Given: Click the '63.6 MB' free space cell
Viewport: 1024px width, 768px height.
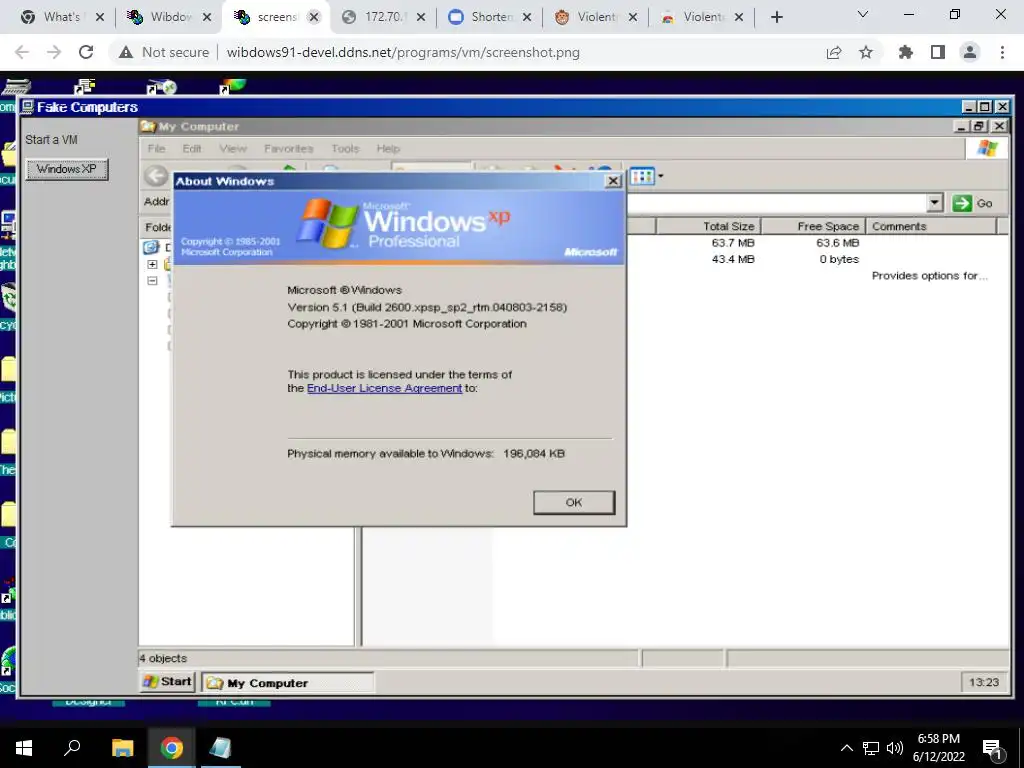Looking at the screenshot, I should (x=837, y=243).
